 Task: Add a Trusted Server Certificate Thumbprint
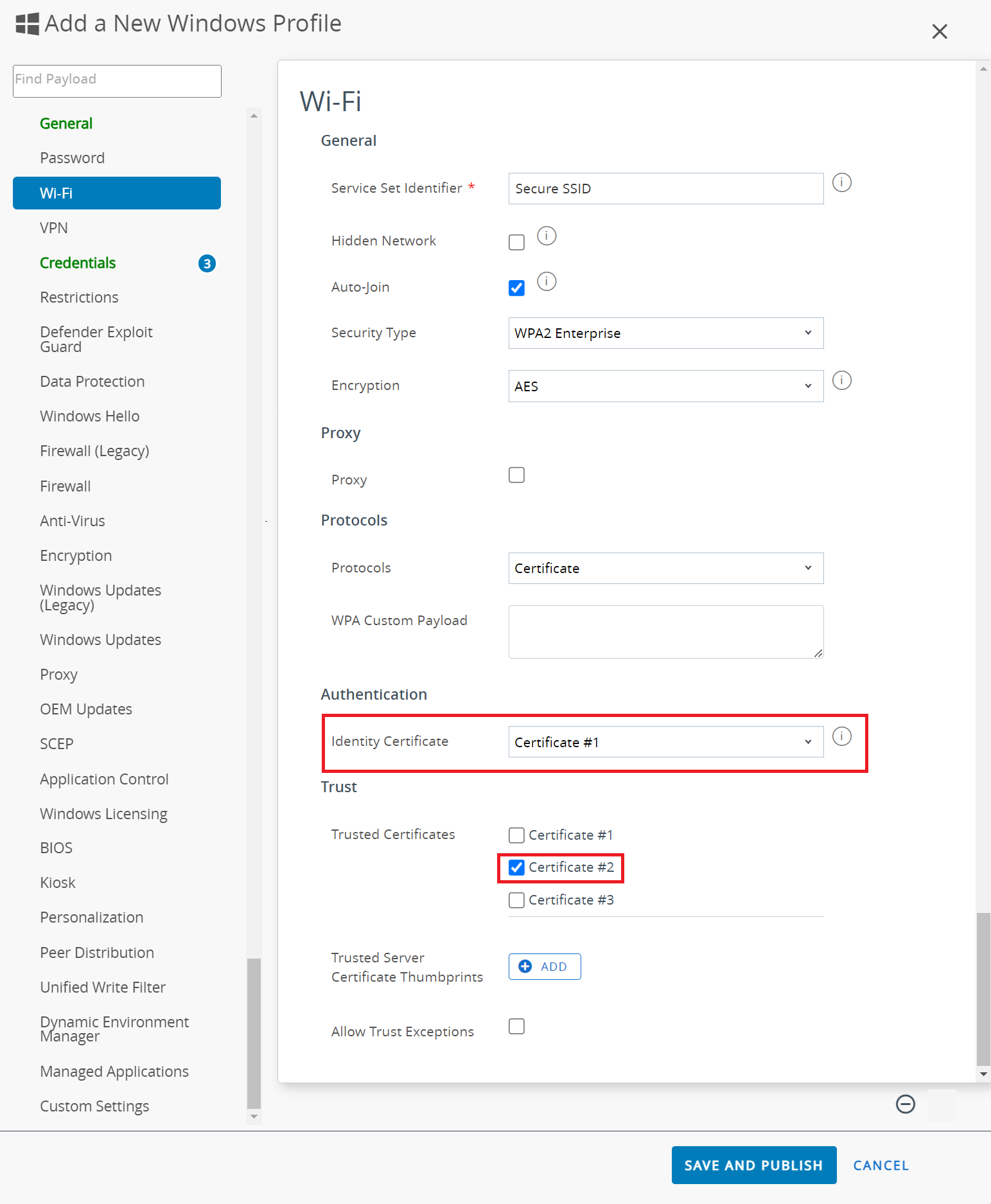[545, 966]
